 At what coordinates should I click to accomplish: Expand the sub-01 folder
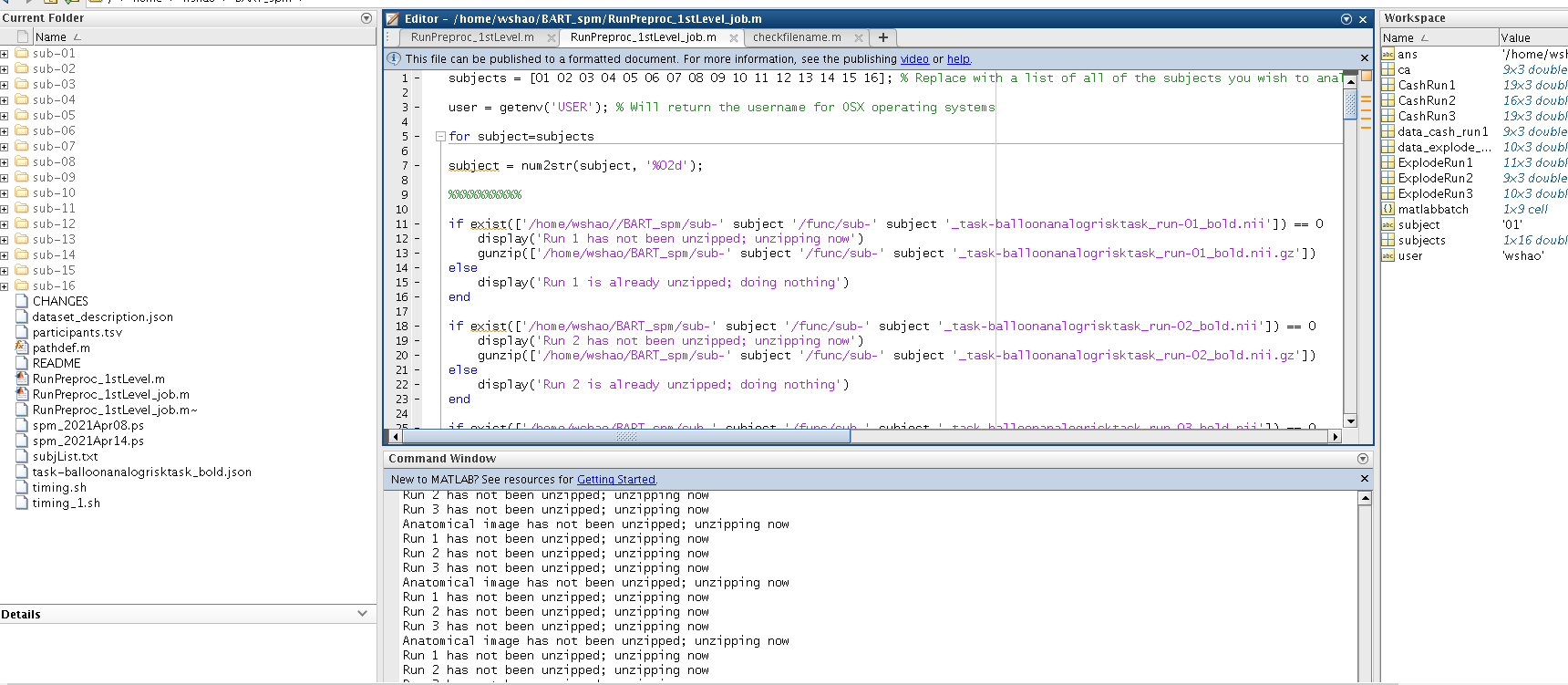point(5,54)
